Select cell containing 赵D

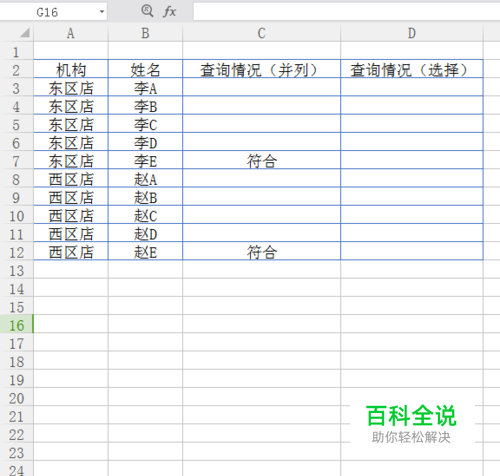pyautogui.click(x=145, y=234)
